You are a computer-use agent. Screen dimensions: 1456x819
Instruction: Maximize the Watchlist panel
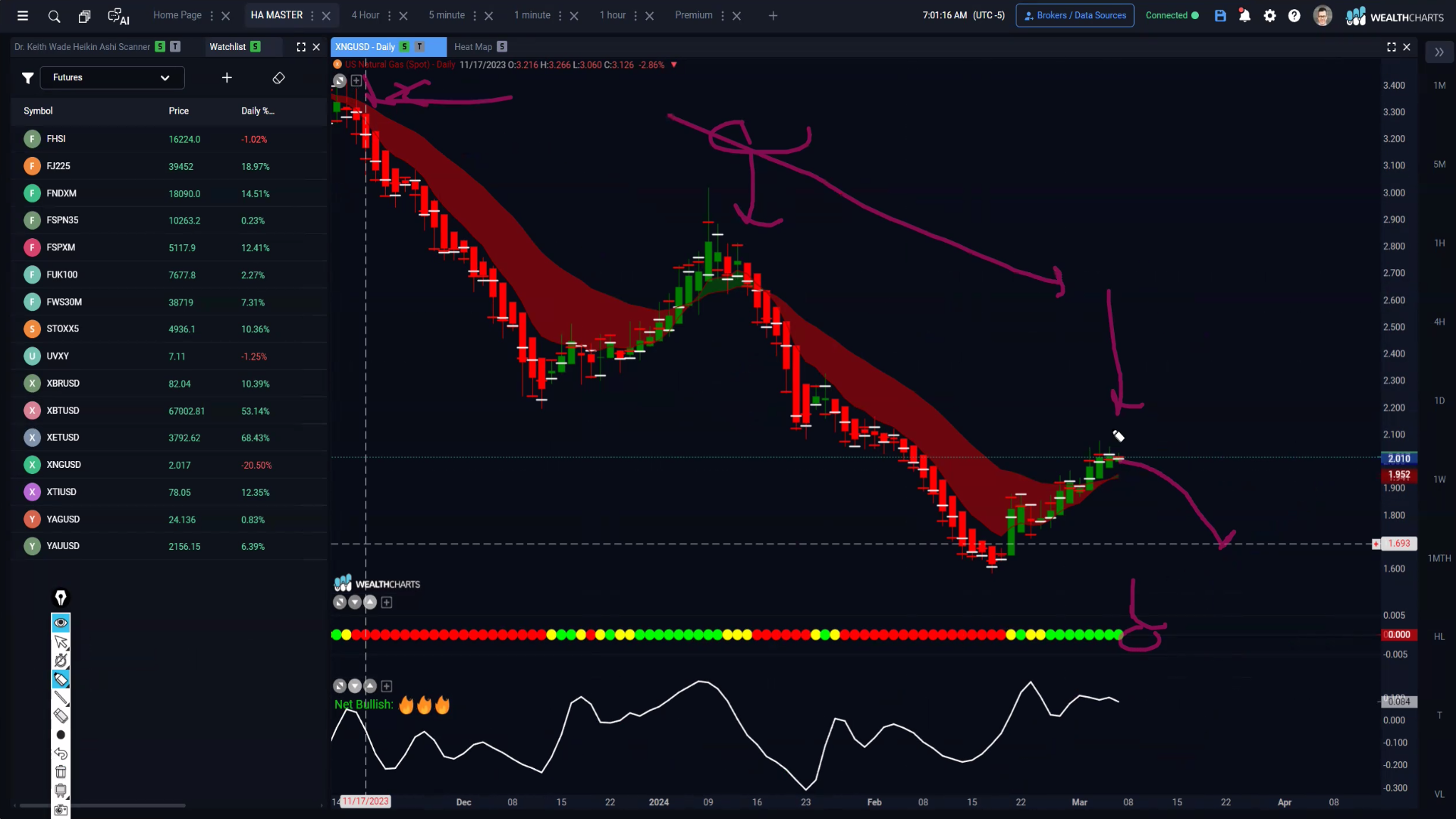(301, 47)
